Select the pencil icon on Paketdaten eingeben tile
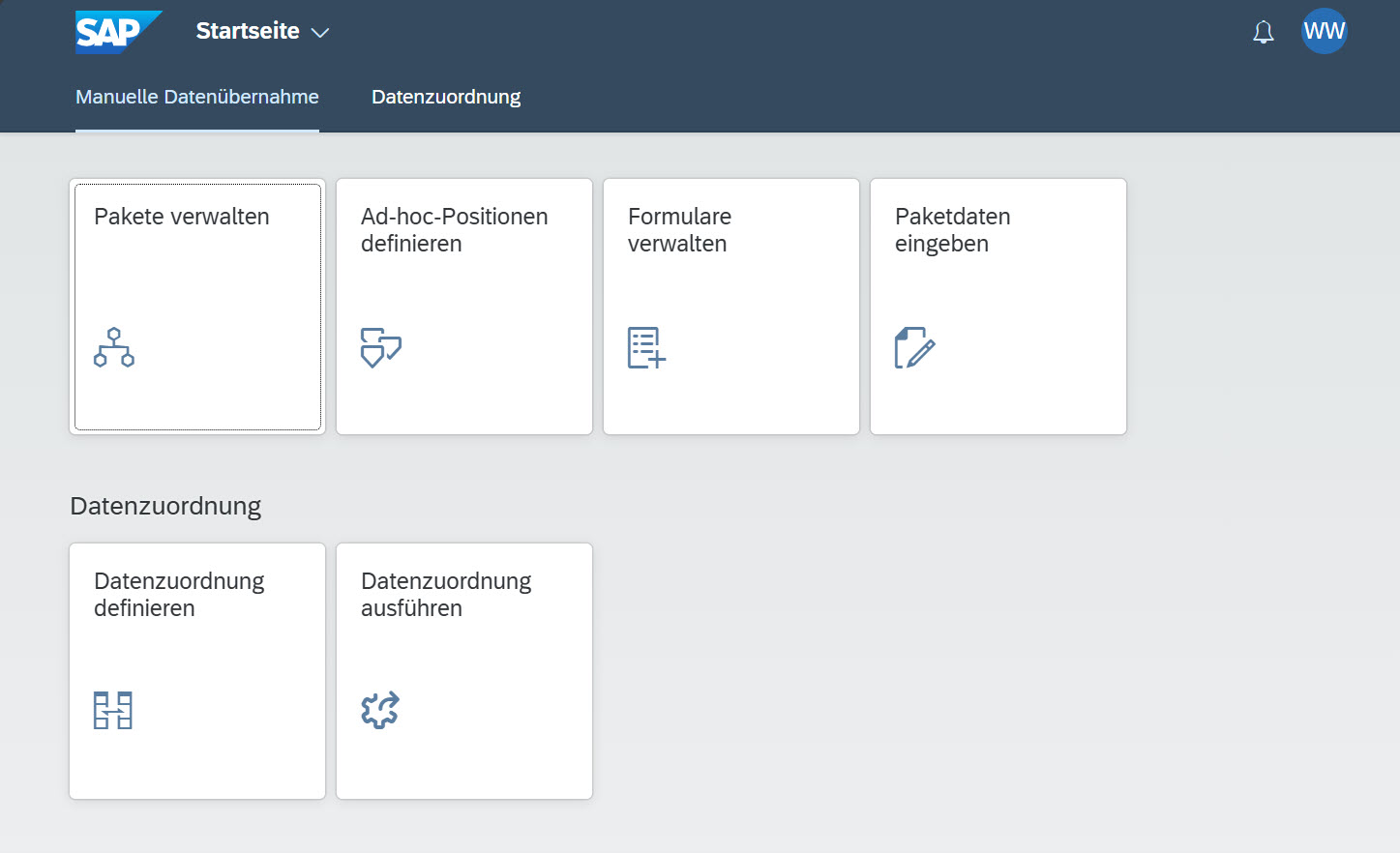 pyautogui.click(x=913, y=349)
